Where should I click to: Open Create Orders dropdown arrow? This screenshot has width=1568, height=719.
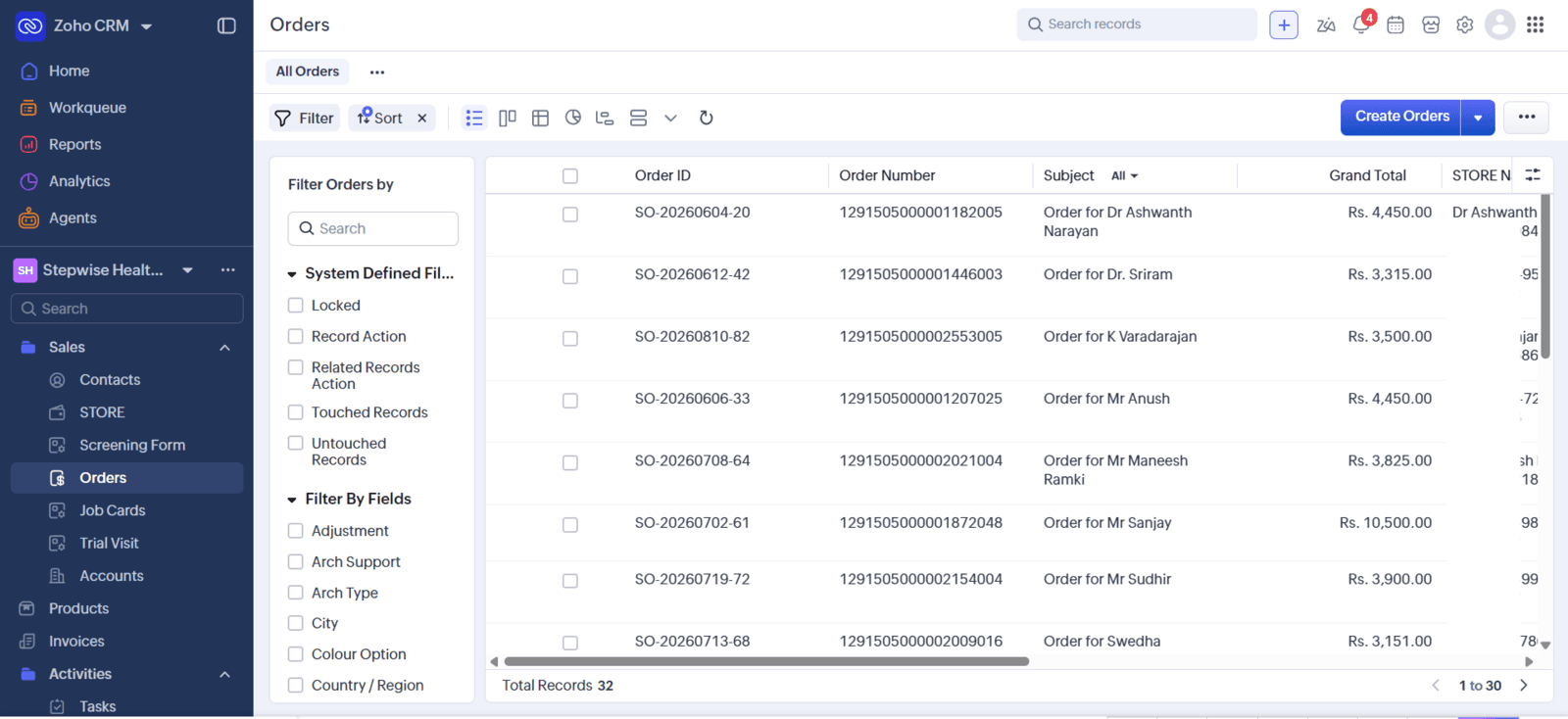tap(1478, 118)
